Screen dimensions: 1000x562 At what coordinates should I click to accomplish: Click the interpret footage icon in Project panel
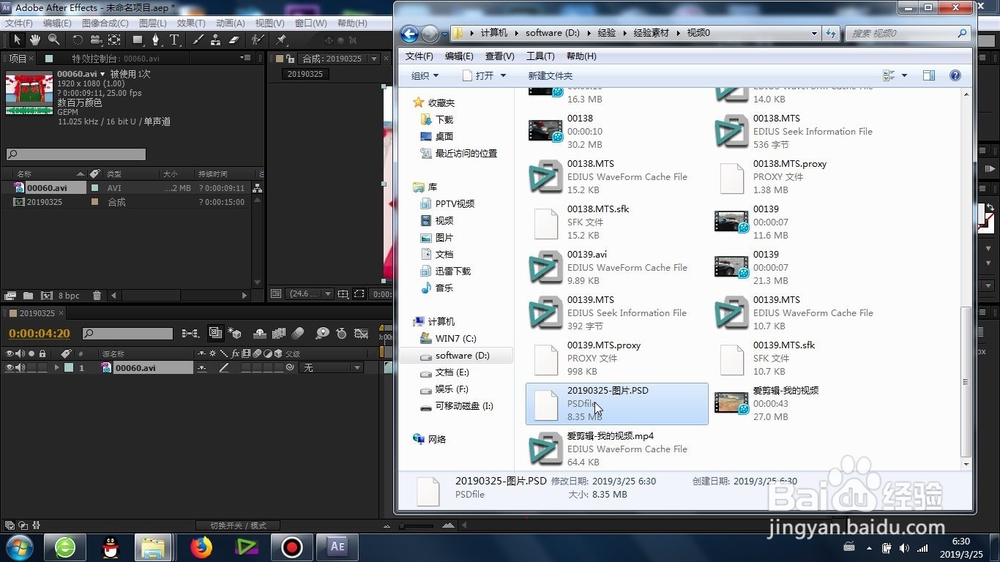click(x=10, y=295)
